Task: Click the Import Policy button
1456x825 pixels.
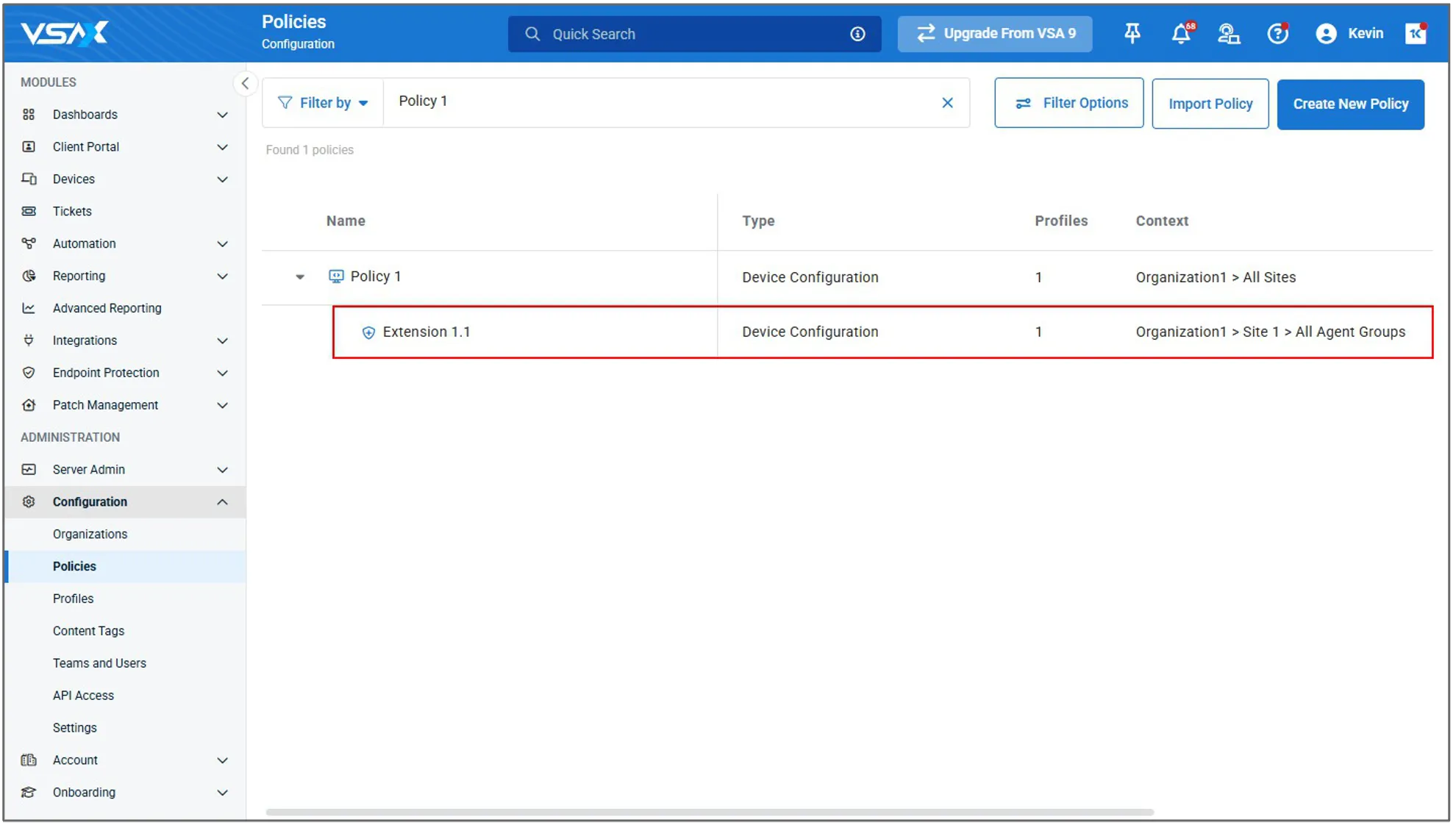Action: pos(1210,104)
